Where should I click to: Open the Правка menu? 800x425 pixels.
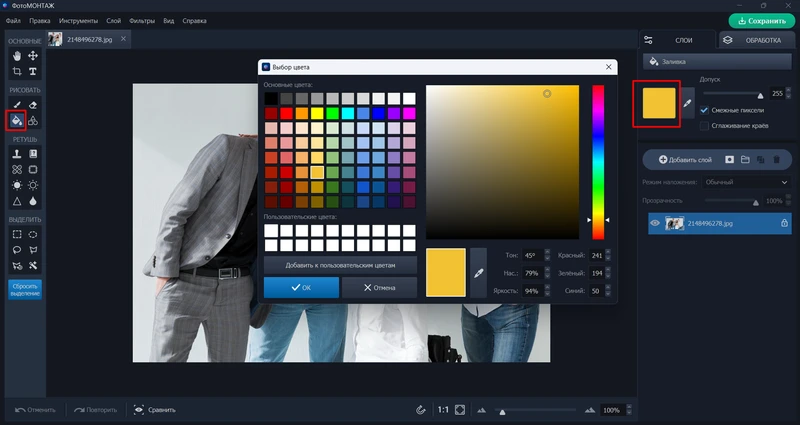pos(40,21)
